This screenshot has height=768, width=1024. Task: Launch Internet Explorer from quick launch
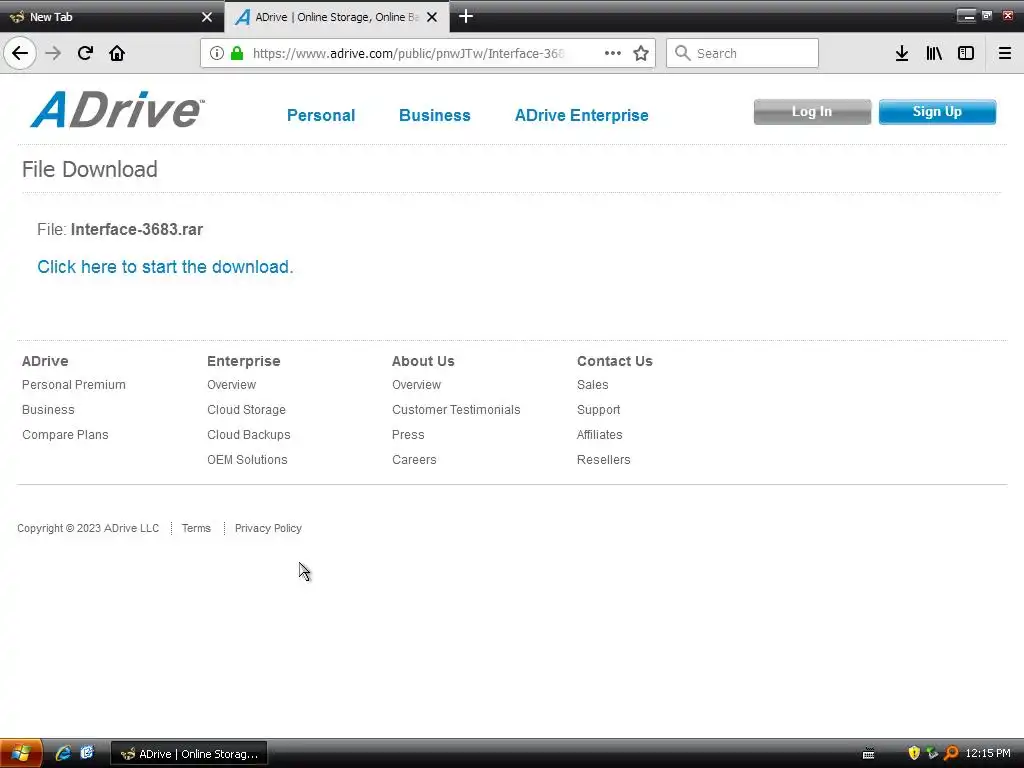point(63,754)
